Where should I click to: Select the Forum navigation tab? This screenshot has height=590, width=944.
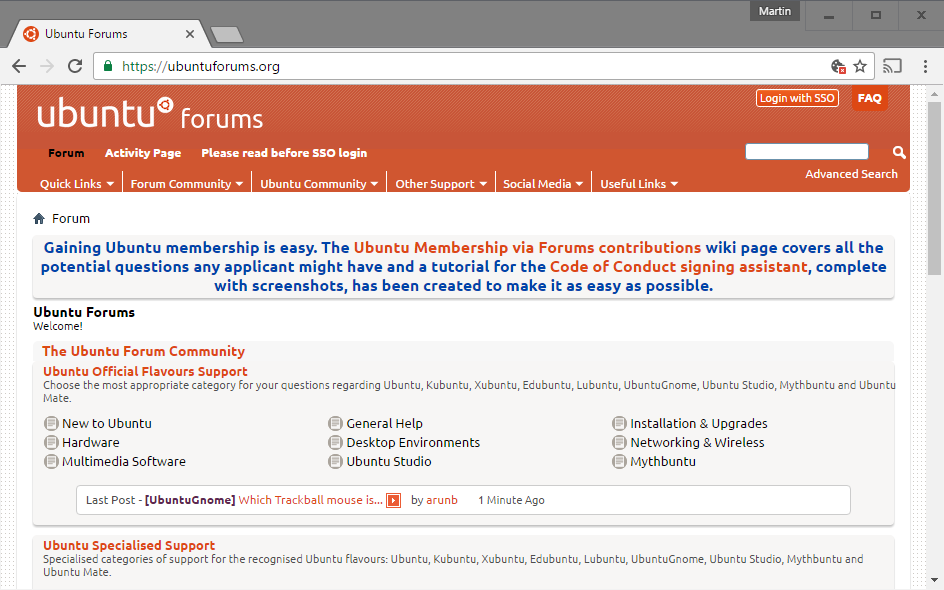pyautogui.click(x=66, y=153)
